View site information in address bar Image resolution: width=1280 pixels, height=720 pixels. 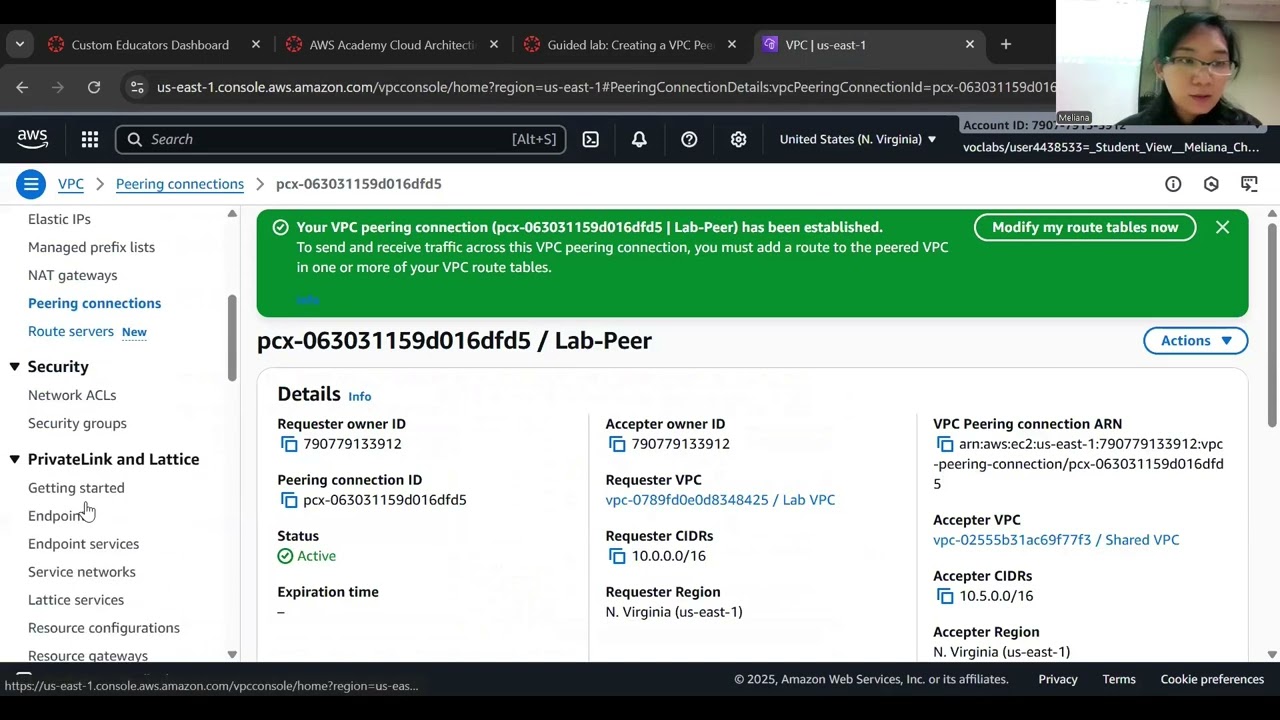click(137, 87)
